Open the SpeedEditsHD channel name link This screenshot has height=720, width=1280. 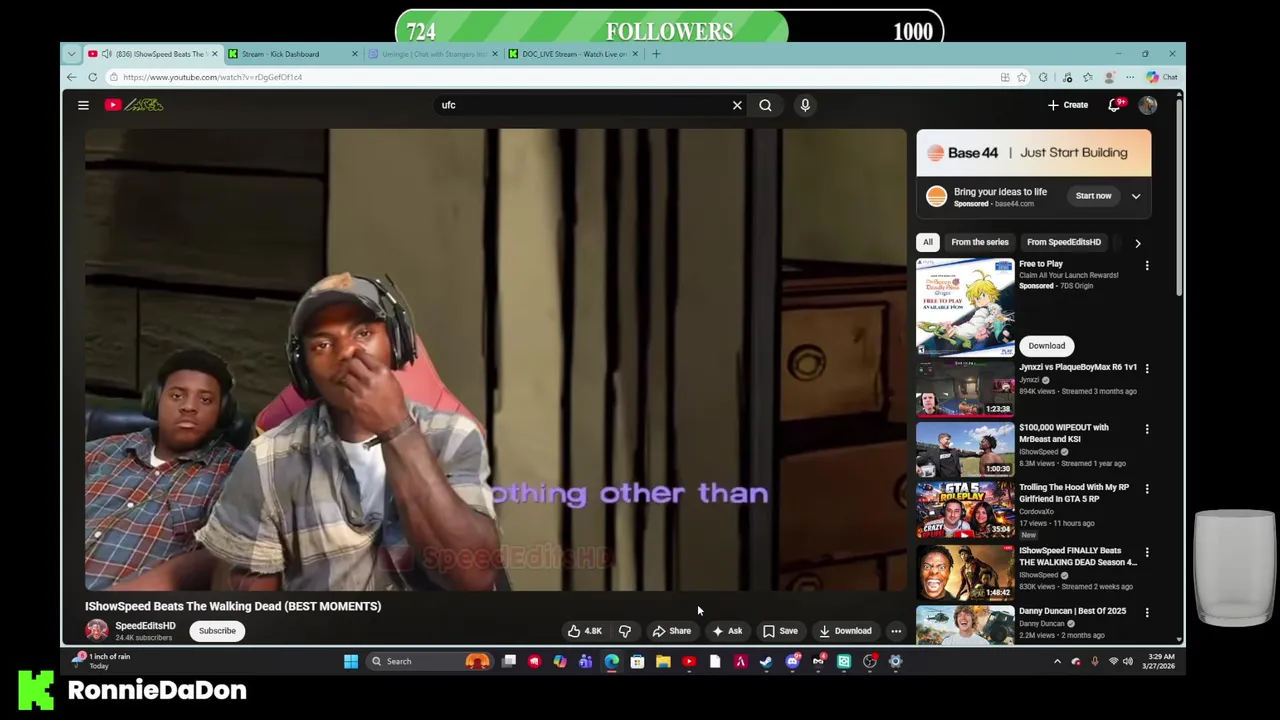point(145,626)
